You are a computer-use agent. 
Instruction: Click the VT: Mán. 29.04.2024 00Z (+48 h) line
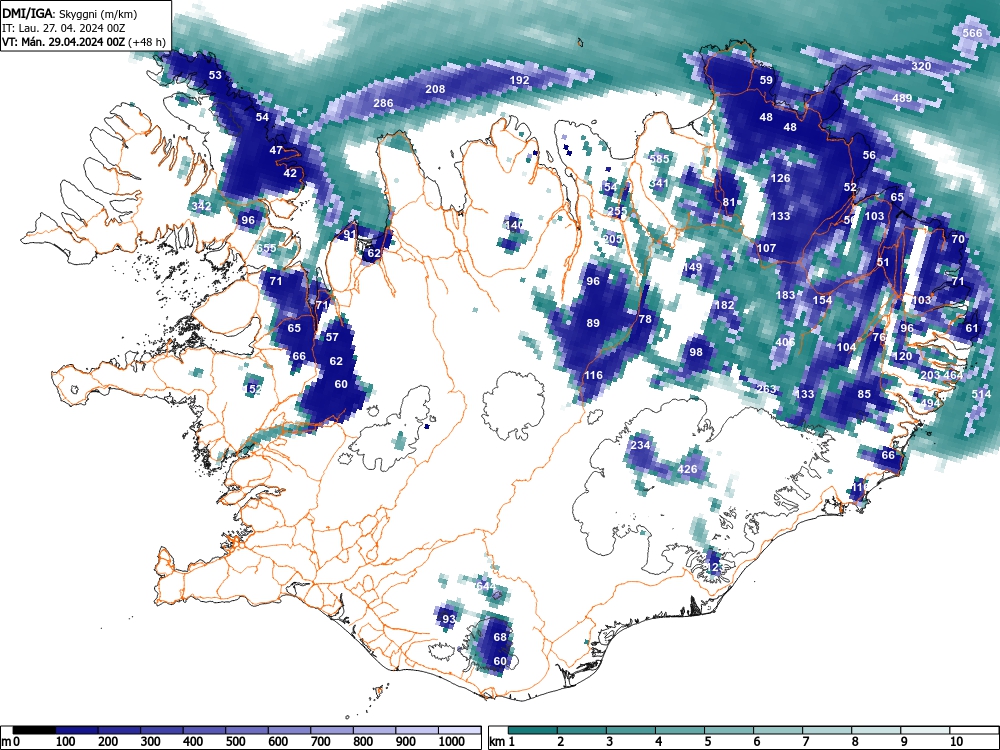(84, 42)
